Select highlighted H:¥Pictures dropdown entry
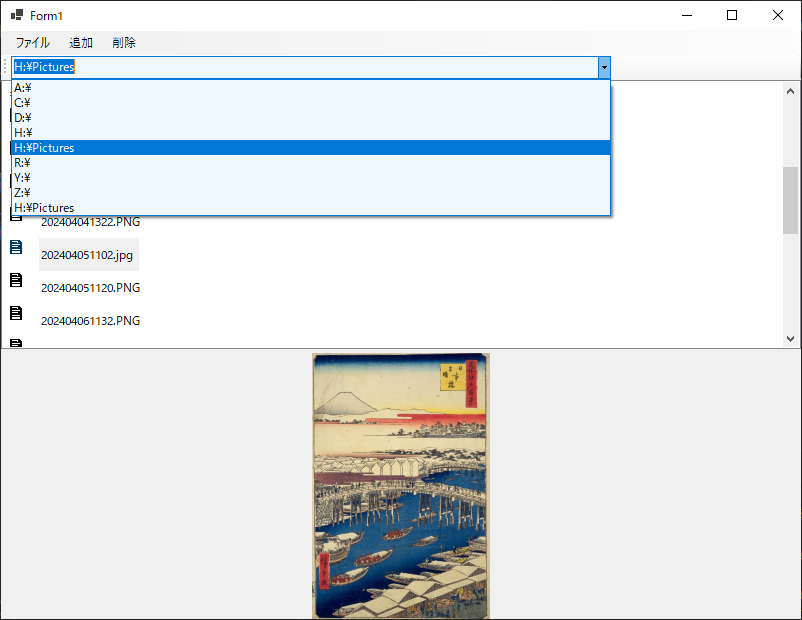This screenshot has width=802, height=620. [311, 148]
